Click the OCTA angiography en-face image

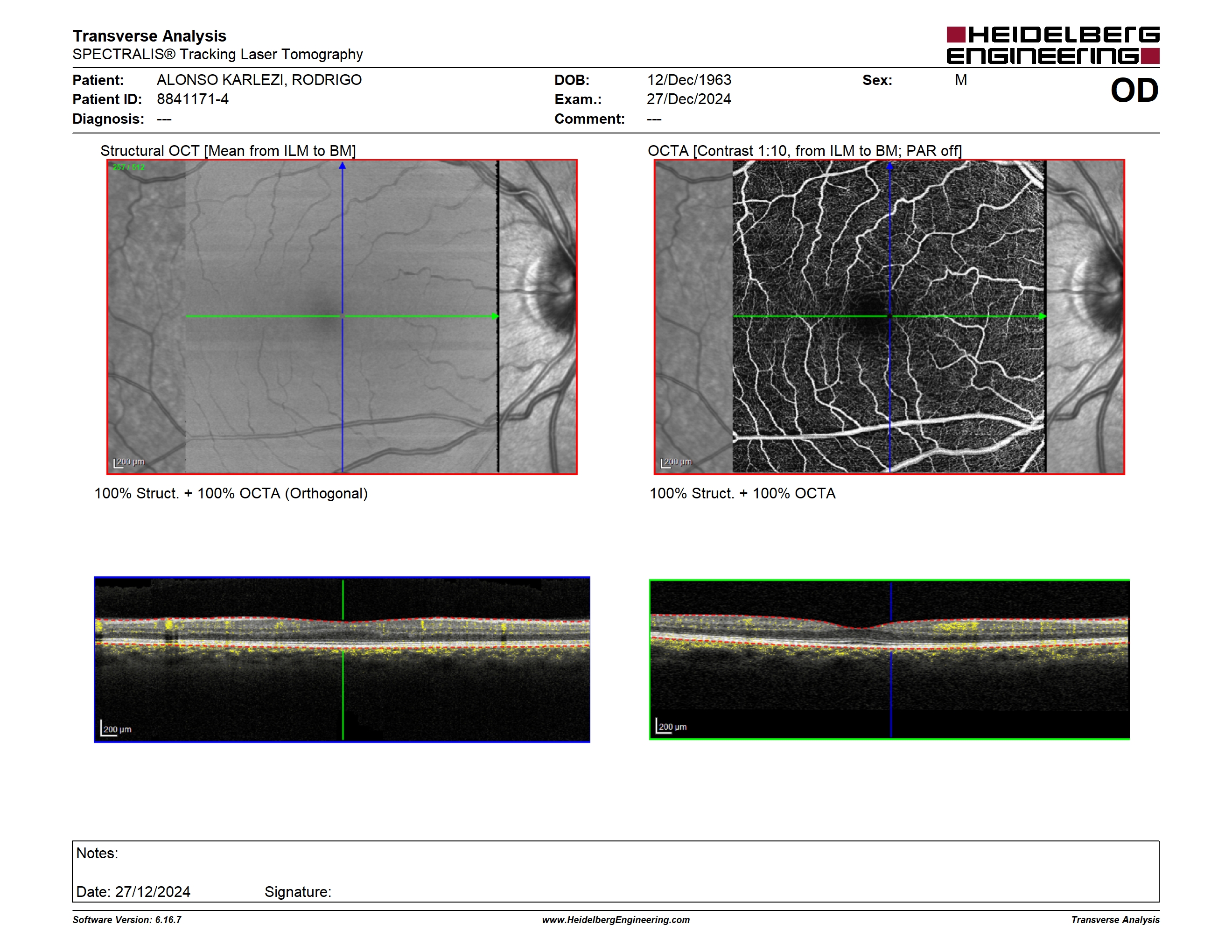(x=889, y=317)
